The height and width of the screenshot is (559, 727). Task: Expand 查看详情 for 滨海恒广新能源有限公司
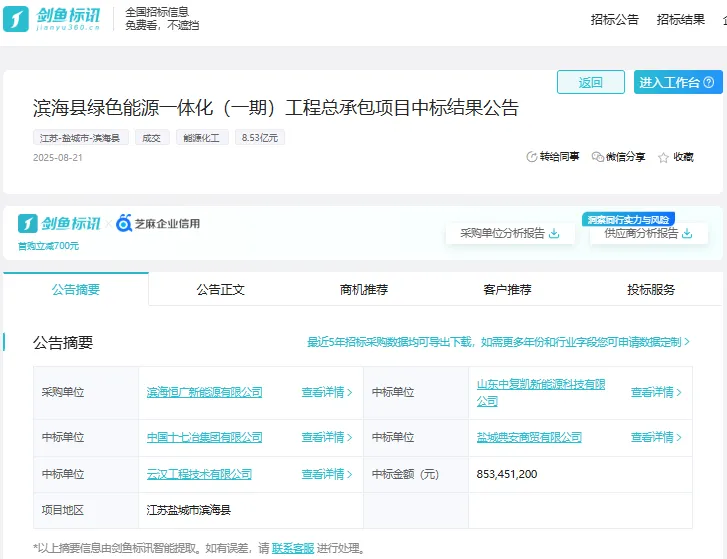327,393
